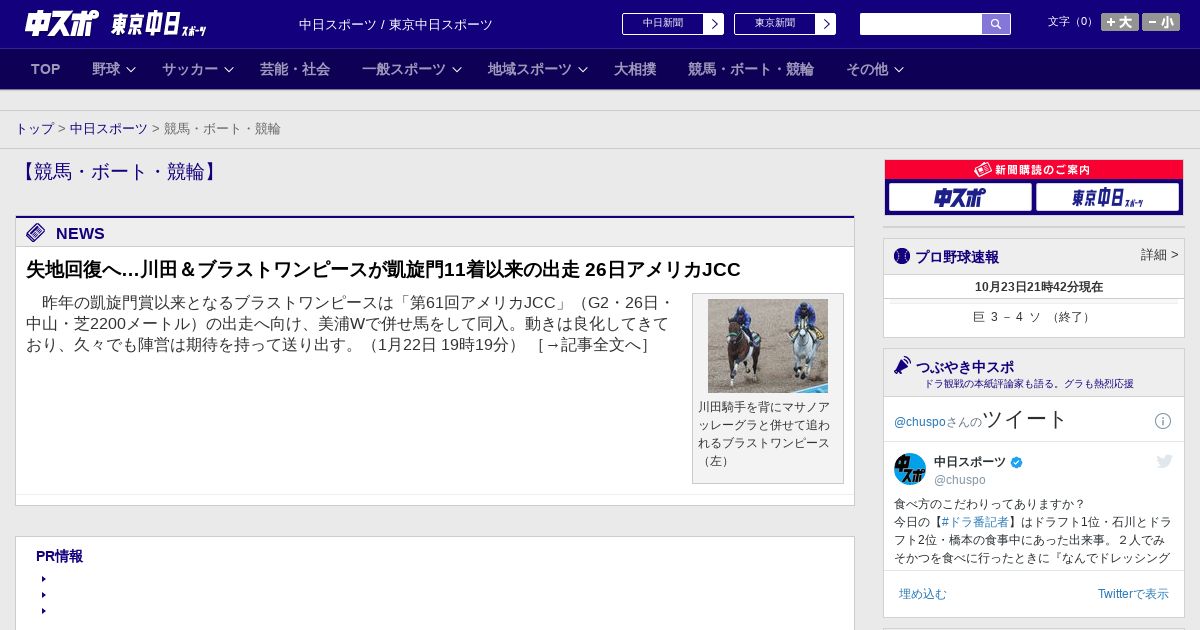The height and width of the screenshot is (630, 1200).
Task: Open 野球 navigation menu
Action: pyautogui.click(x=106, y=69)
